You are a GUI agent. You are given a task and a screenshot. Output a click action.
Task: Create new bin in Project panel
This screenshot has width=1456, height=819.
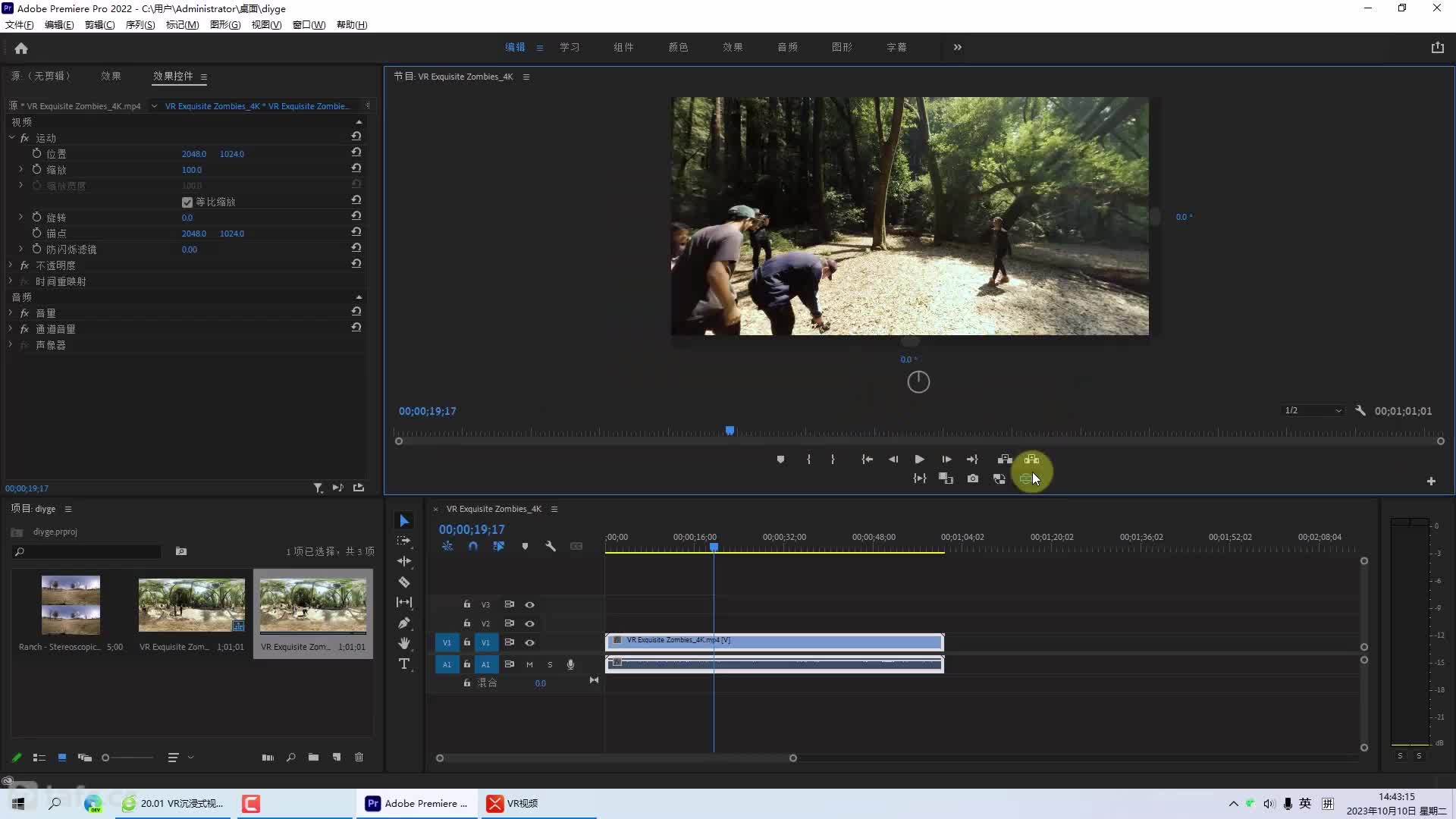click(x=313, y=757)
